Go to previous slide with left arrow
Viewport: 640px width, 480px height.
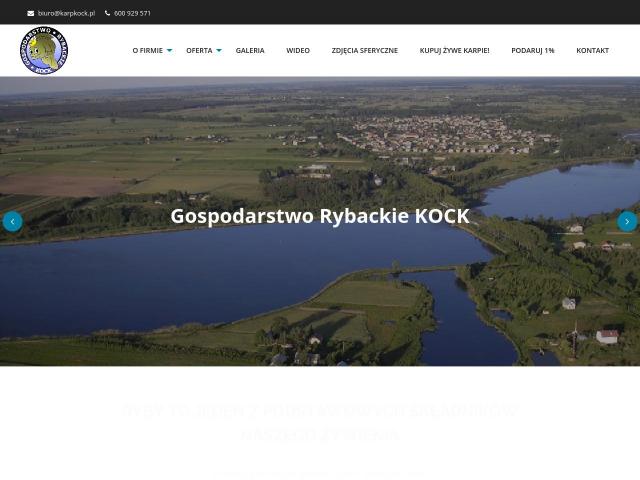[x=13, y=221]
